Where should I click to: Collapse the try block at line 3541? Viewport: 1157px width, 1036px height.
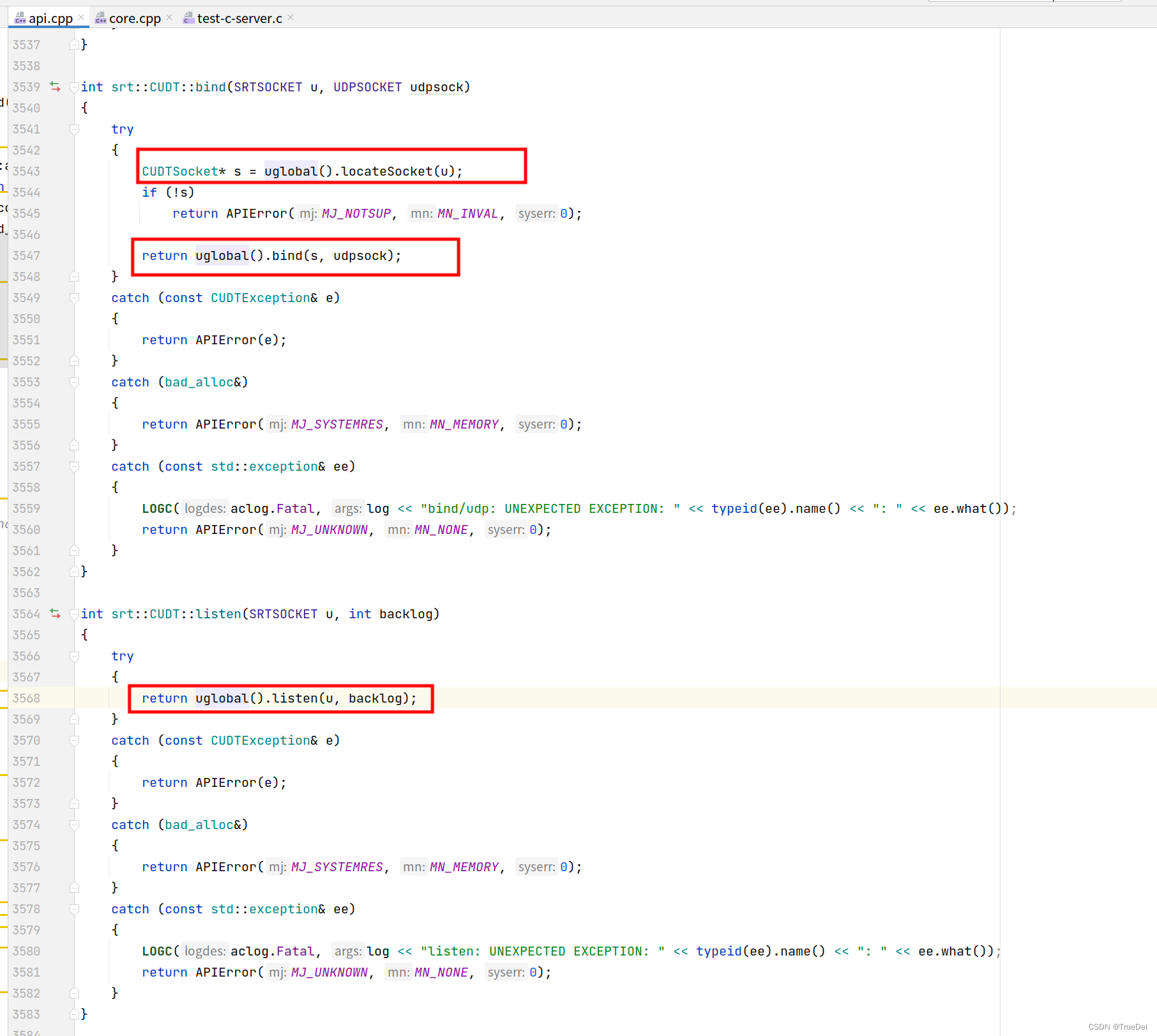point(74,129)
